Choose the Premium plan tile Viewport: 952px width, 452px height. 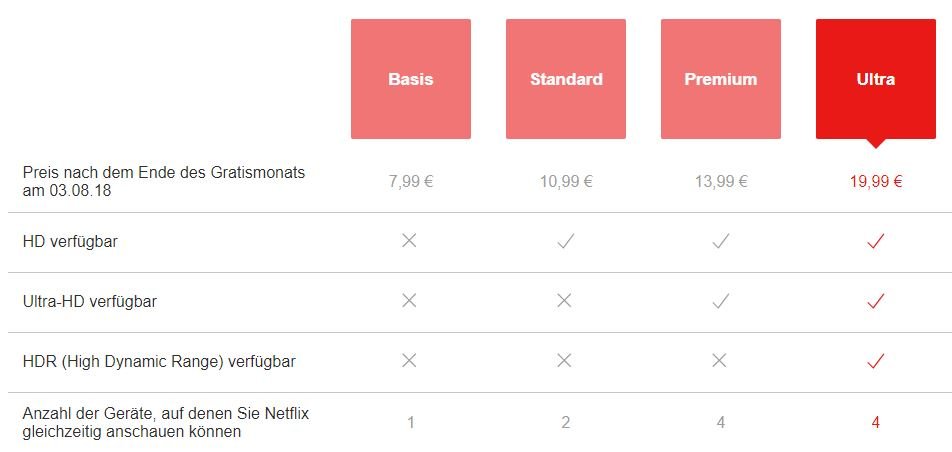click(721, 79)
